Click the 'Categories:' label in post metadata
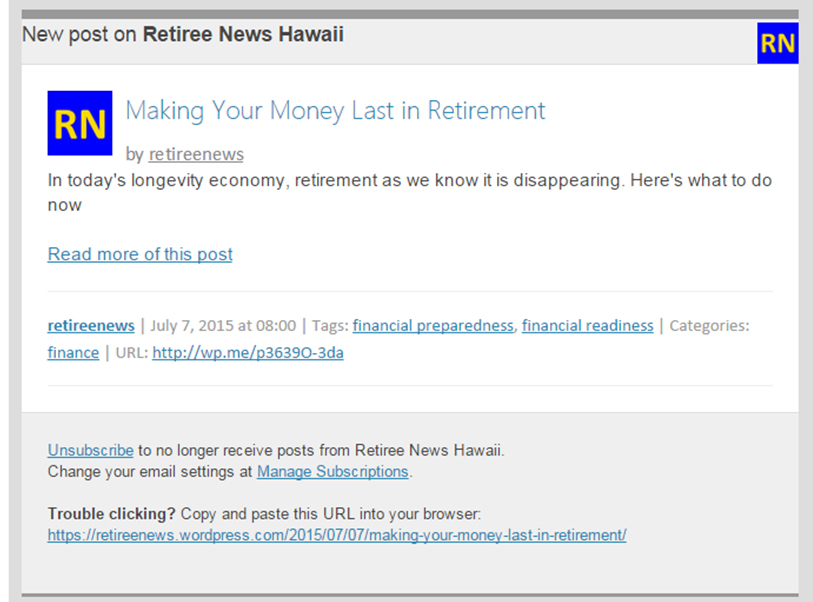Screen dimensions: 813x602 pos(709,325)
